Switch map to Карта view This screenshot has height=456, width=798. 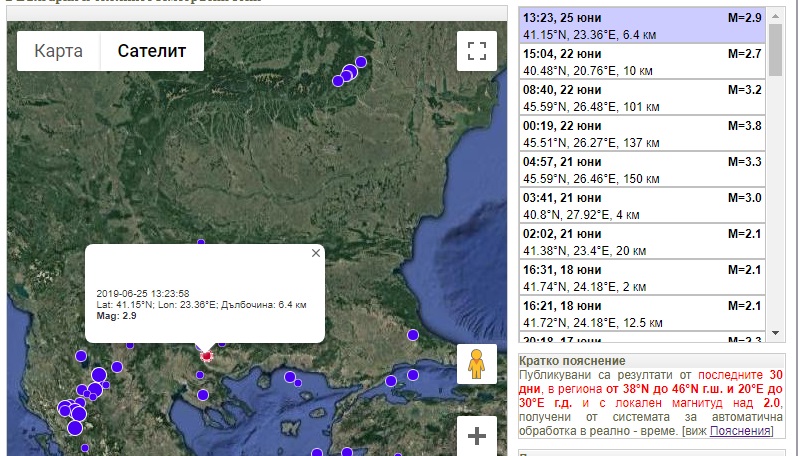click(x=59, y=51)
